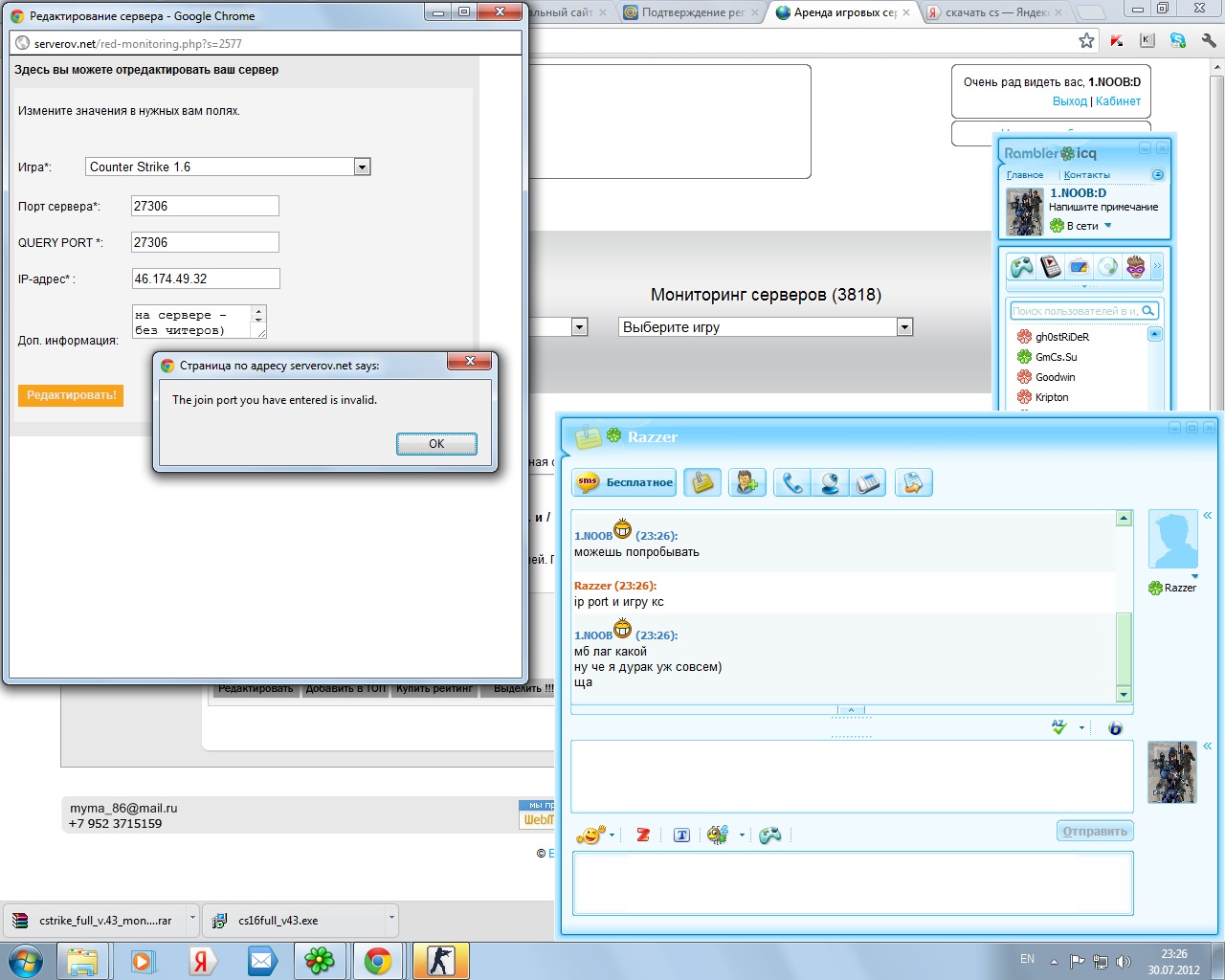
Task: Focus the Порт сервера field containing 27306
Action: [x=205, y=206]
